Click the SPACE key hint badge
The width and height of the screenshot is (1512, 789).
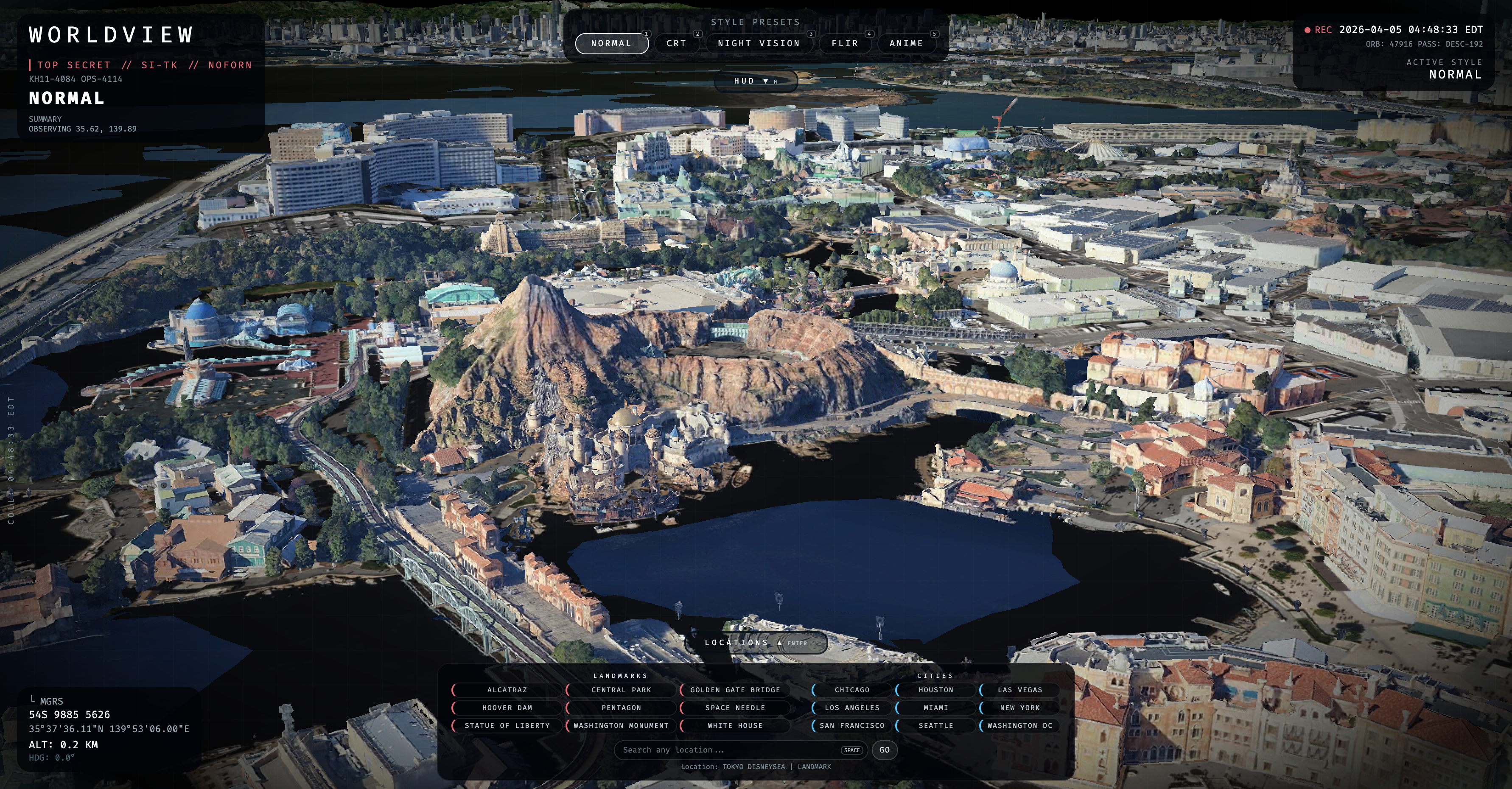(852, 750)
